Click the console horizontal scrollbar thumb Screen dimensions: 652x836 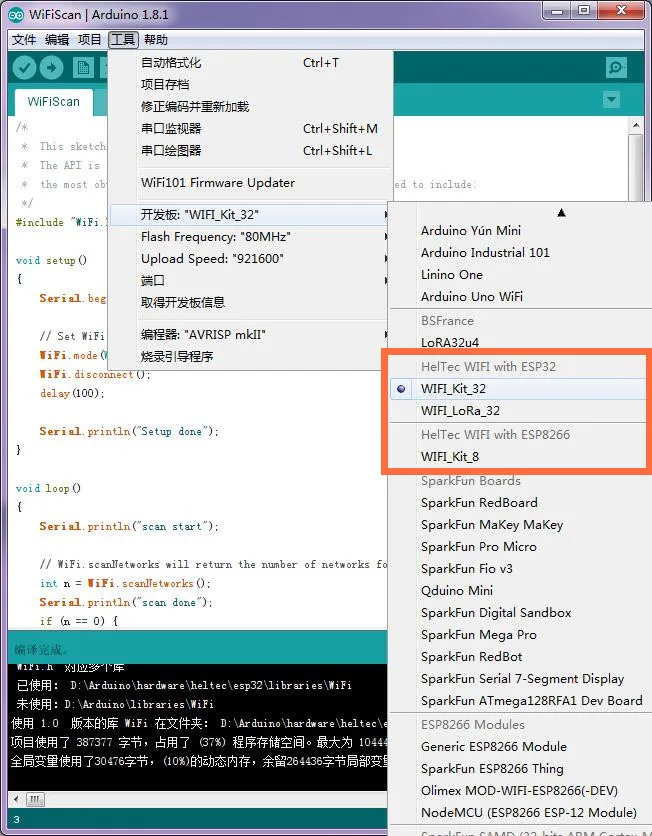point(35,799)
